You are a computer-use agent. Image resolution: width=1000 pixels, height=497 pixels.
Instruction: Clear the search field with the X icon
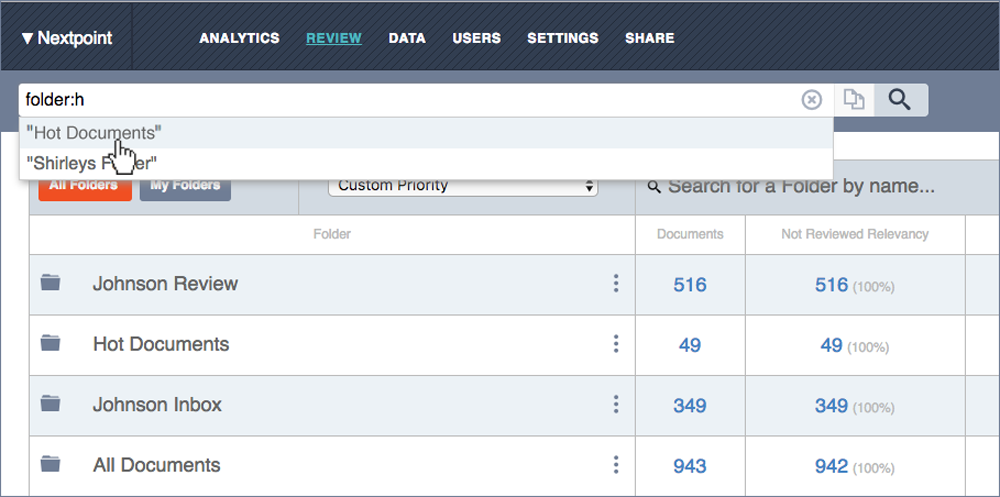811,100
